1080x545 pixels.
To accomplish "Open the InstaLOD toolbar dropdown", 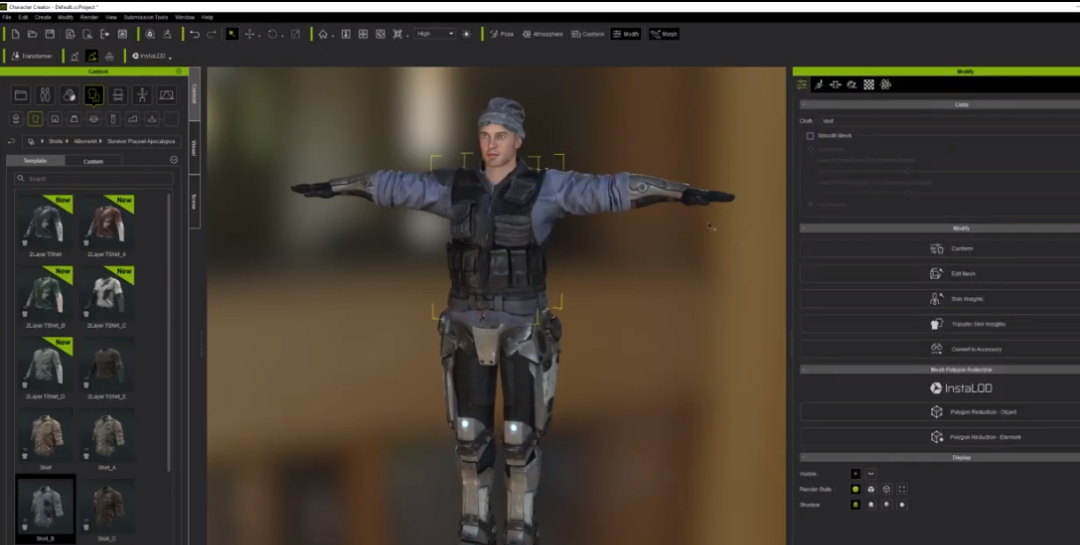I will [x=152, y=56].
